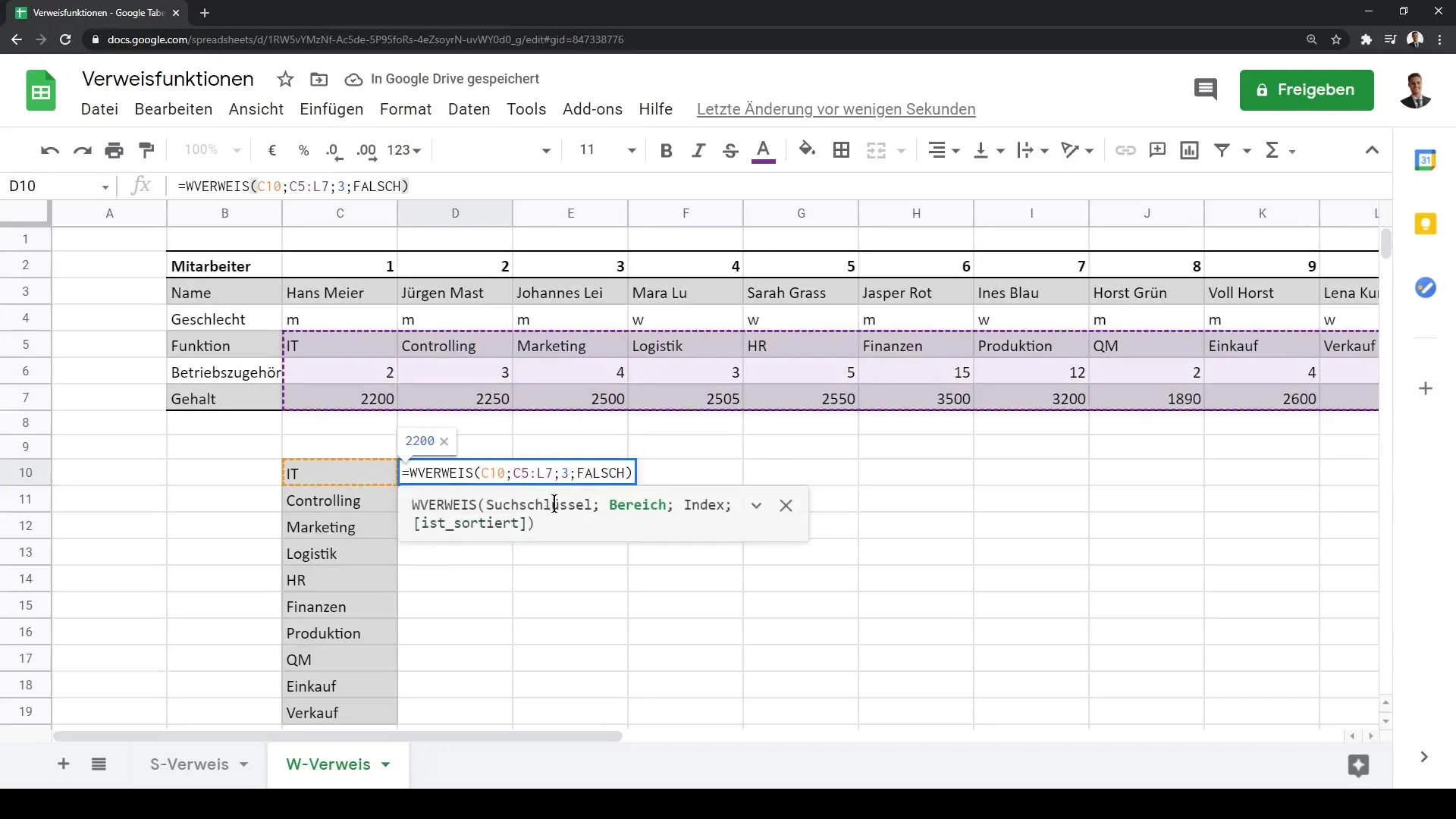
Task: Open the Format menu
Action: pos(406,109)
